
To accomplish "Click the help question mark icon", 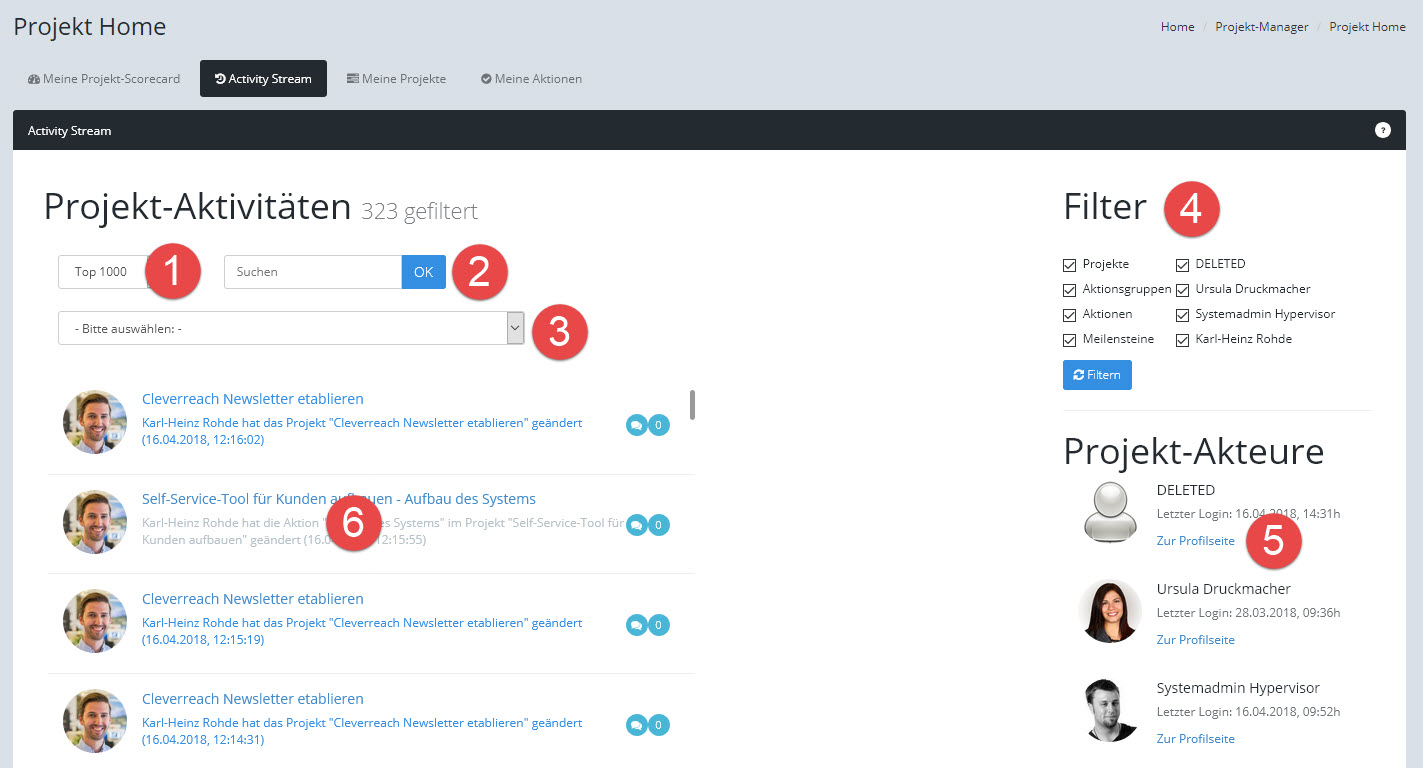I will point(1382,130).
